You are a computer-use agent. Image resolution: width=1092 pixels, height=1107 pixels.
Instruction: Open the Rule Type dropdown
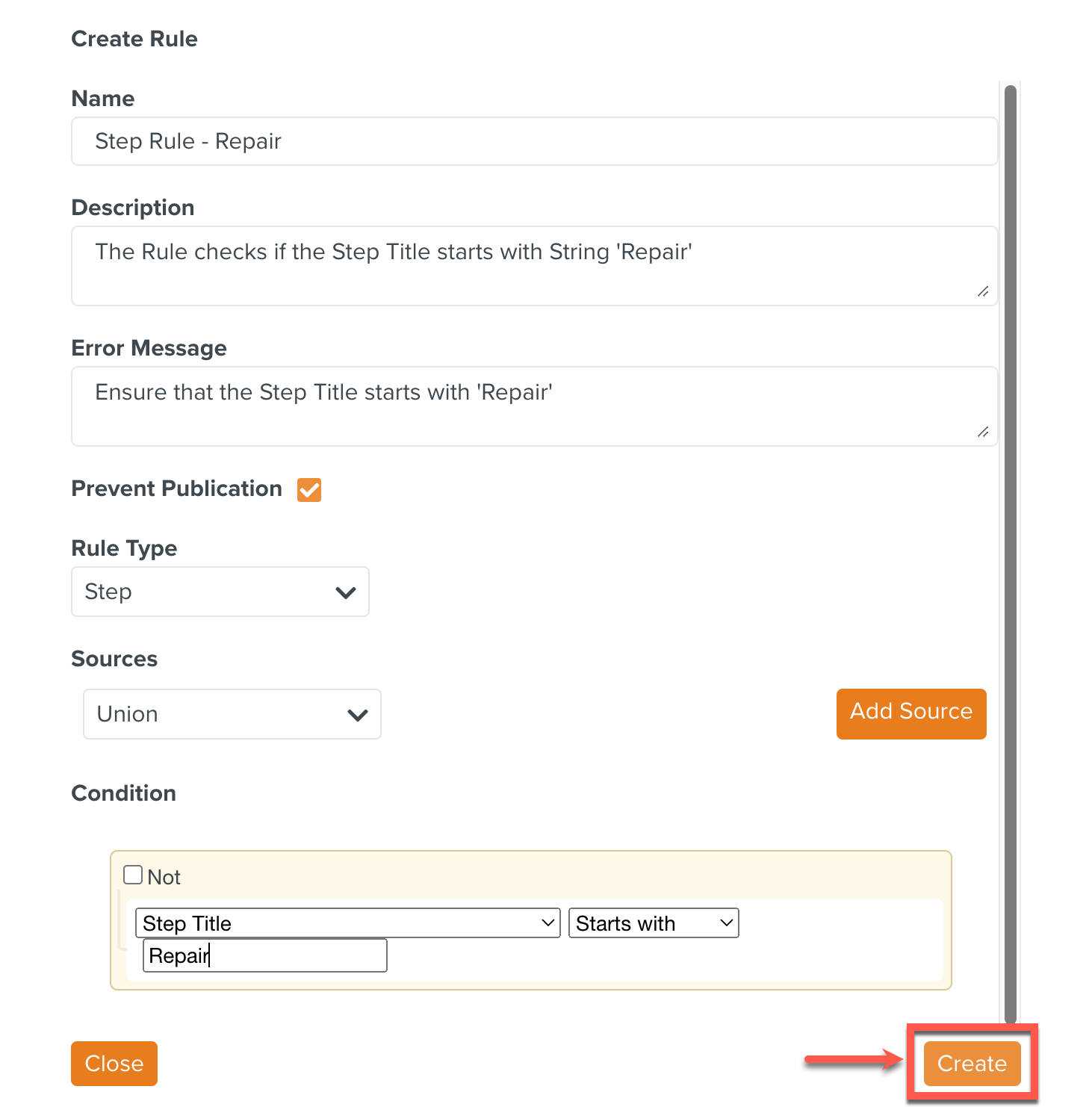click(x=220, y=592)
